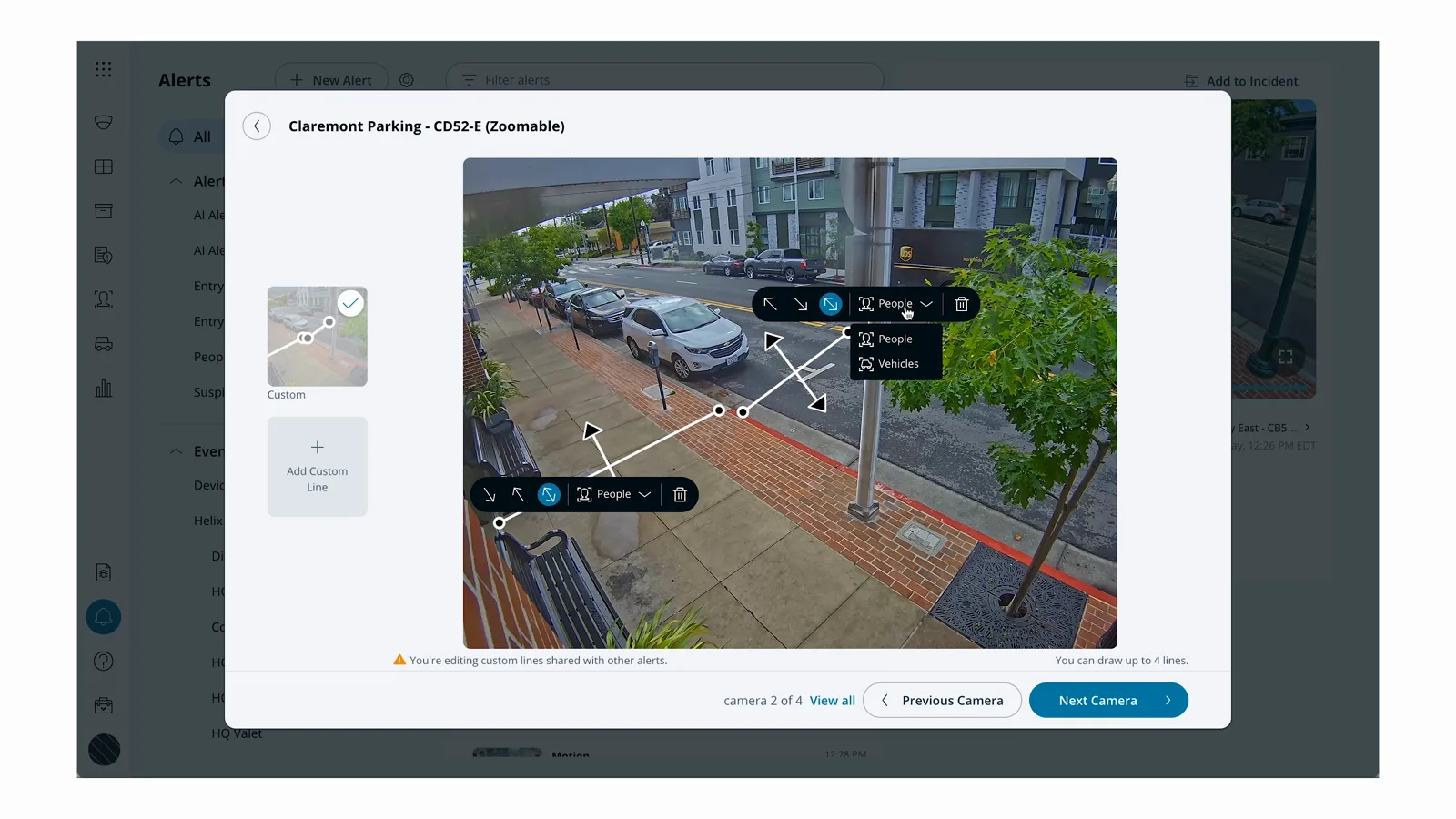The image size is (1456, 819).
Task: Set upper line direction to down-right arrow
Action: click(801, 304)
